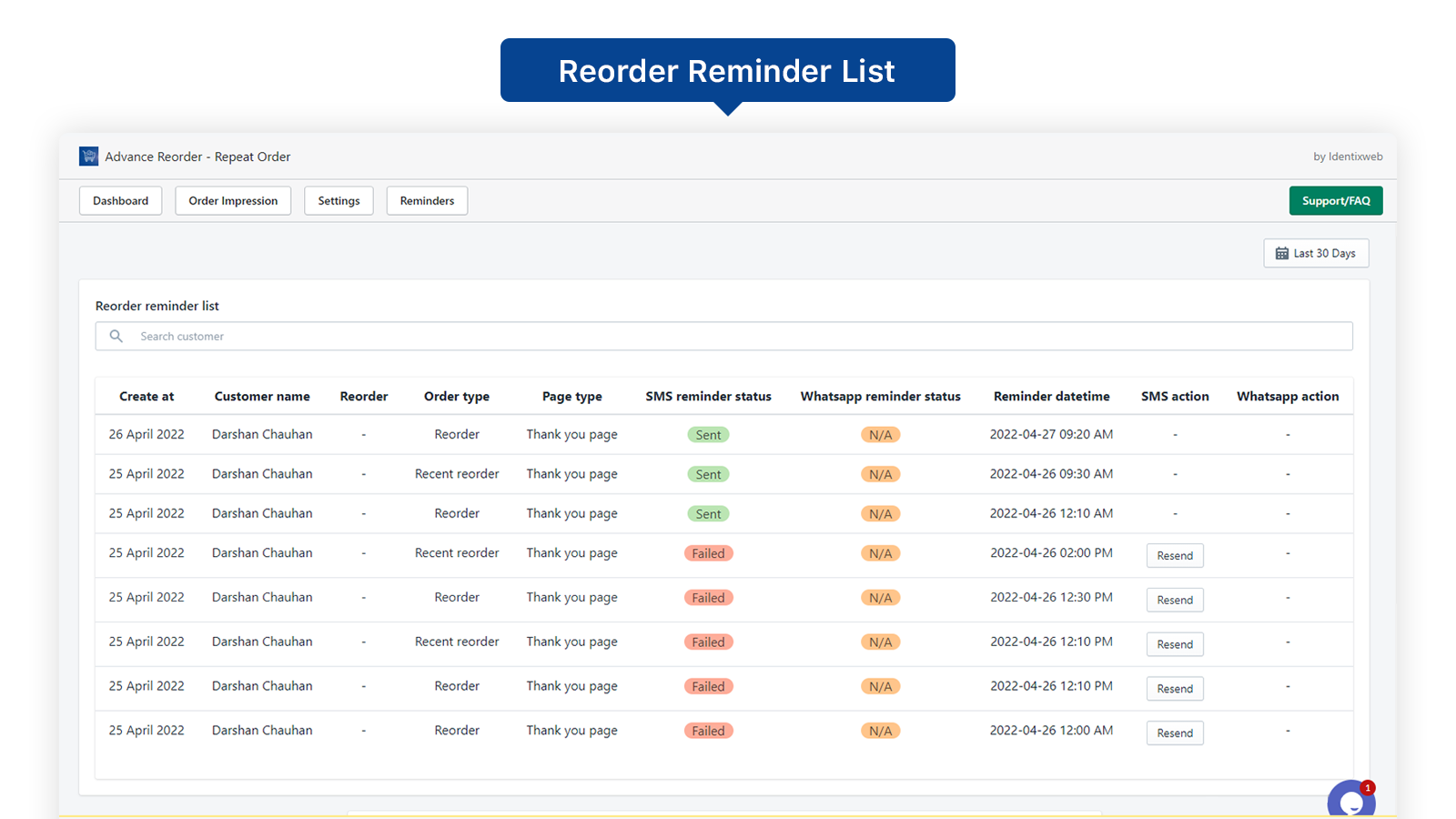Click the Whatsapp action column header
The width and height of the screenshot is (1456, 819).
tap(1288, 397)
